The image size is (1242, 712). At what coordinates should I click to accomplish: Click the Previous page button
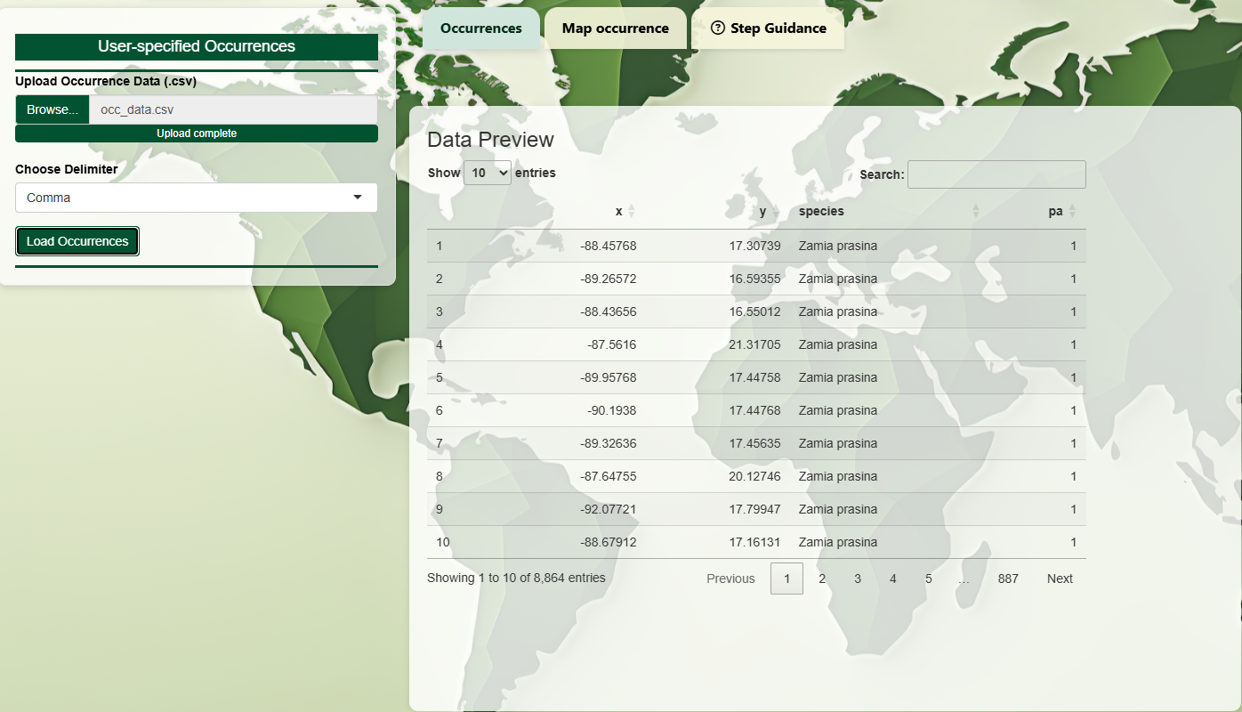(730, 578)
